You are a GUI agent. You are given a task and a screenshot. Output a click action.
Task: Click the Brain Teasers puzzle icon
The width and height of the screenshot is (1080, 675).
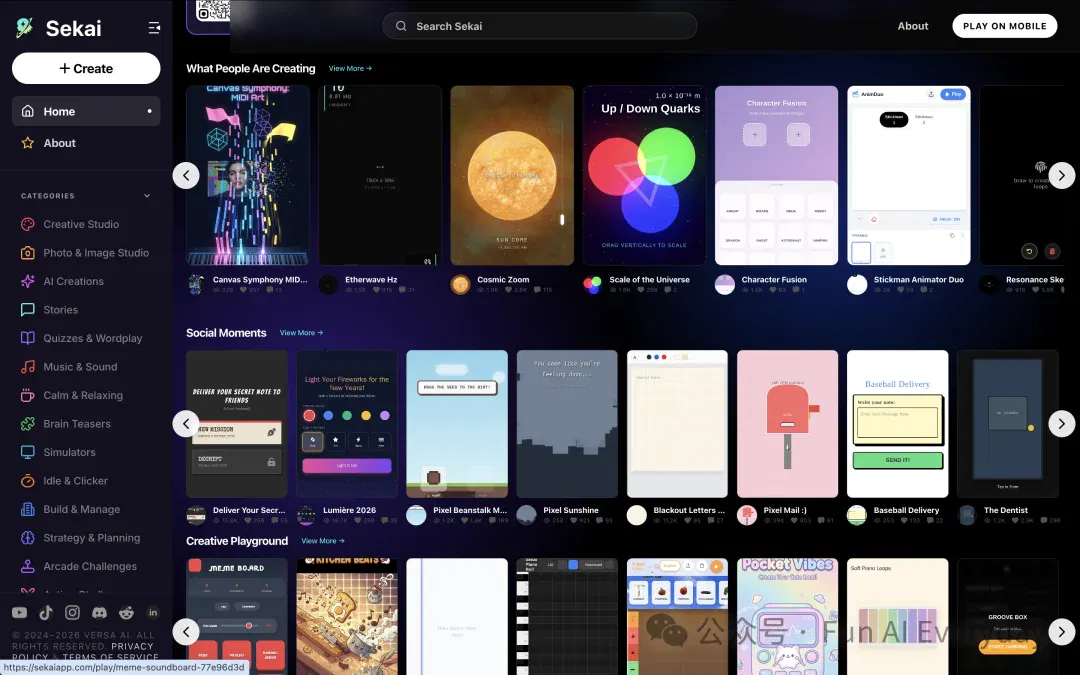tap(28, 424)
